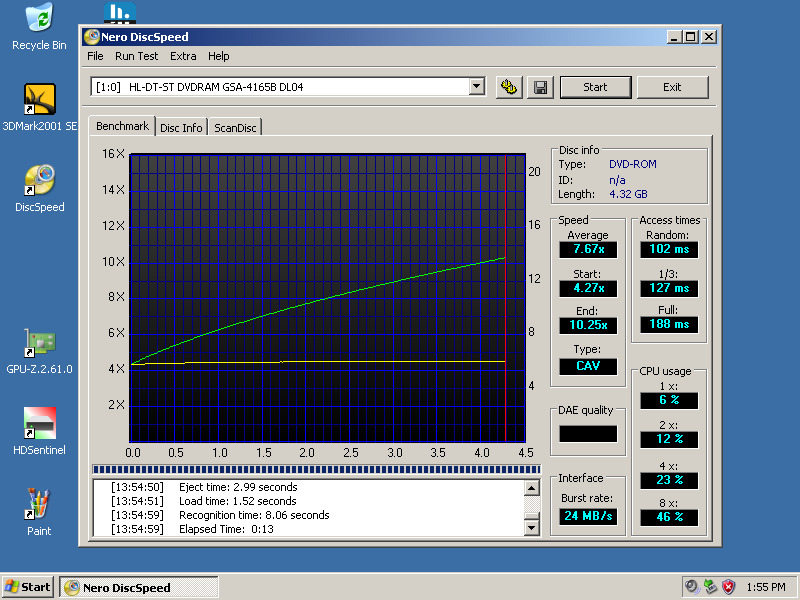Click the log scrollbar up arrow
This screenshot has width=800, height=600.
point(533,488)
